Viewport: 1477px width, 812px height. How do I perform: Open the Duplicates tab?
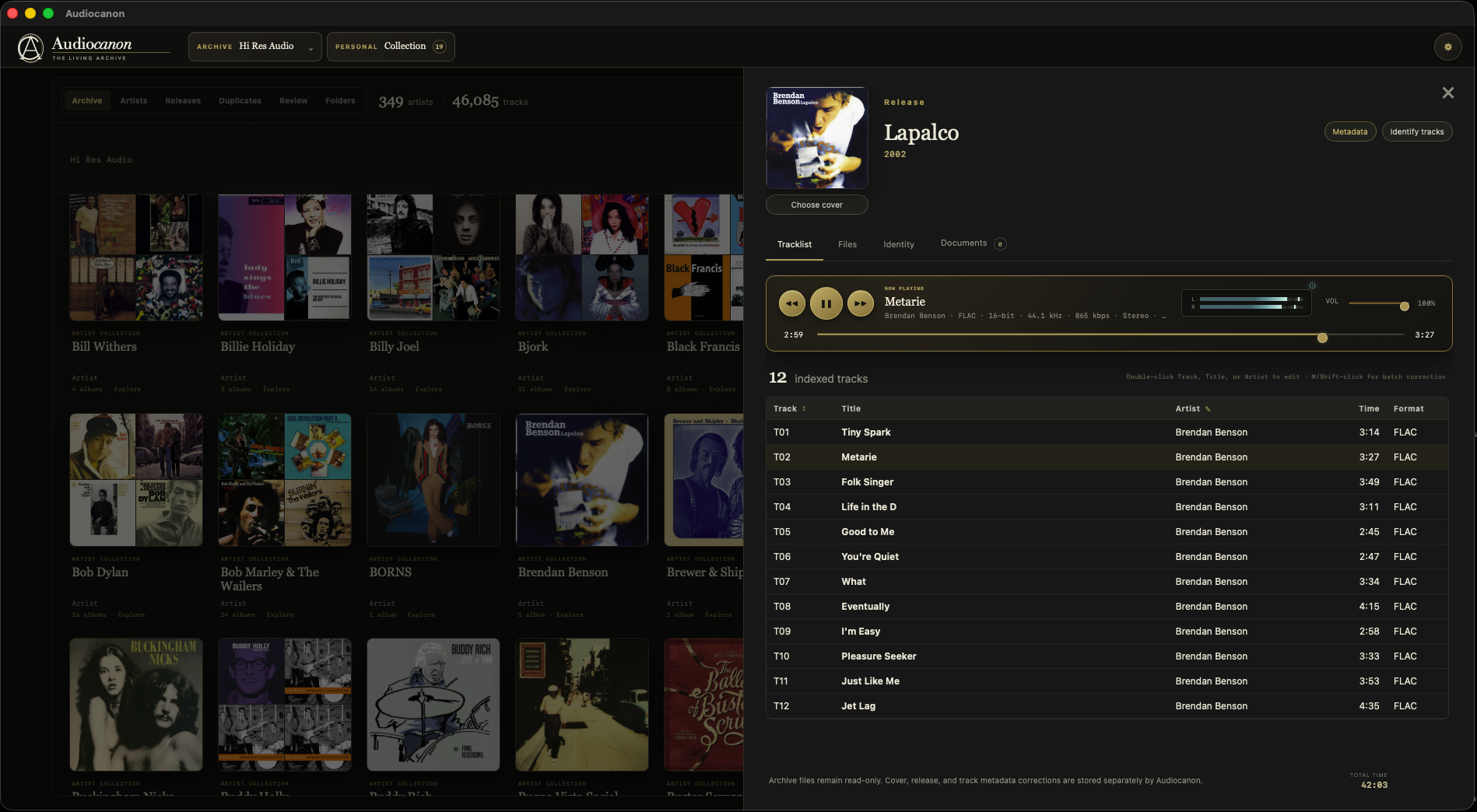[x=240, y=100]
